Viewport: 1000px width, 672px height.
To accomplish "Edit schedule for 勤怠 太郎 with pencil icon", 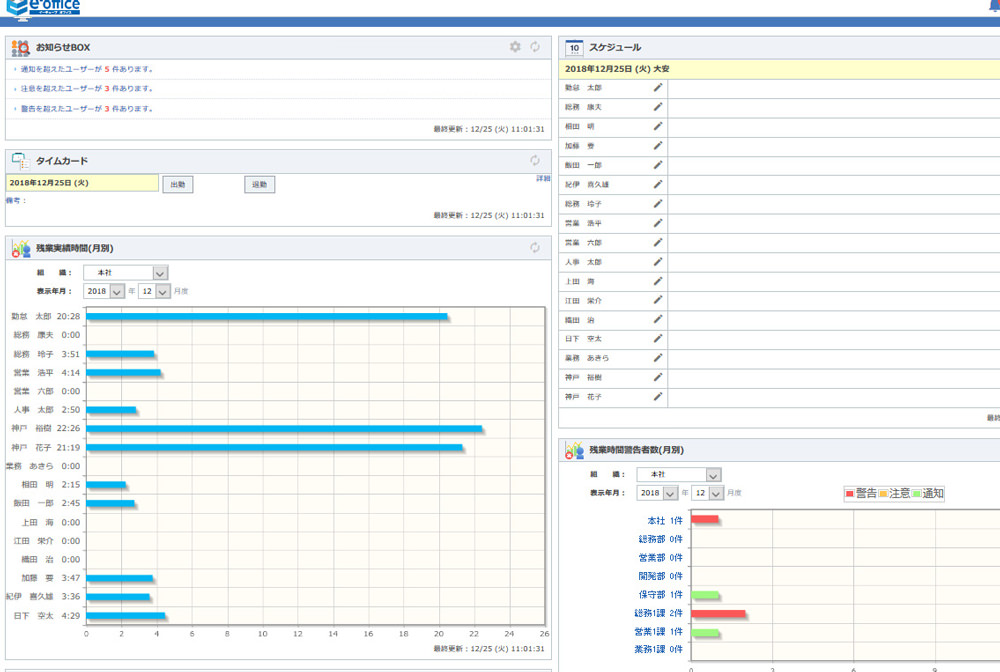I will tap(658, 88).
